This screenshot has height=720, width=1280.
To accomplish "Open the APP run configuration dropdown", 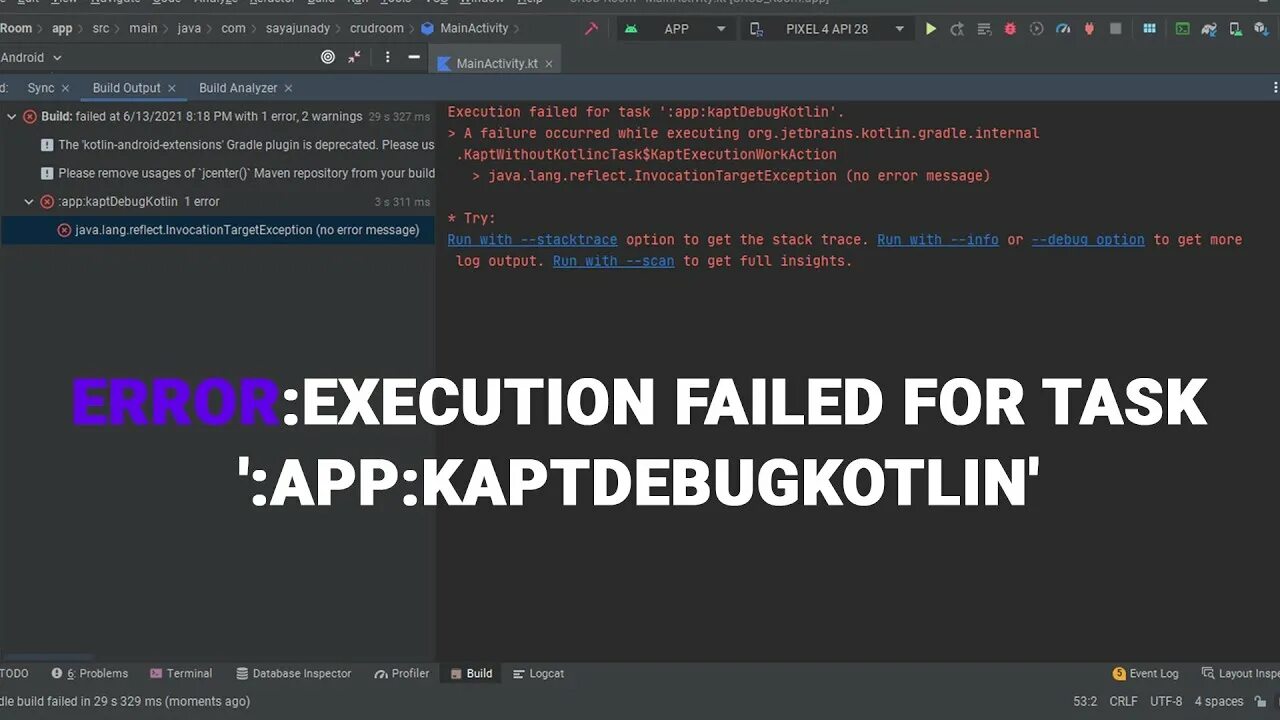I will click(676, 29).
